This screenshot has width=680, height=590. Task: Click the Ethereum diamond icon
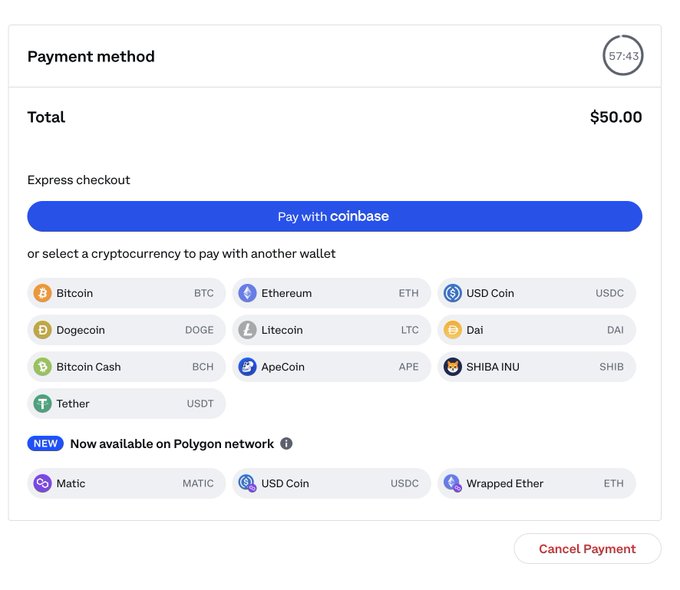[x=247, y=293]
